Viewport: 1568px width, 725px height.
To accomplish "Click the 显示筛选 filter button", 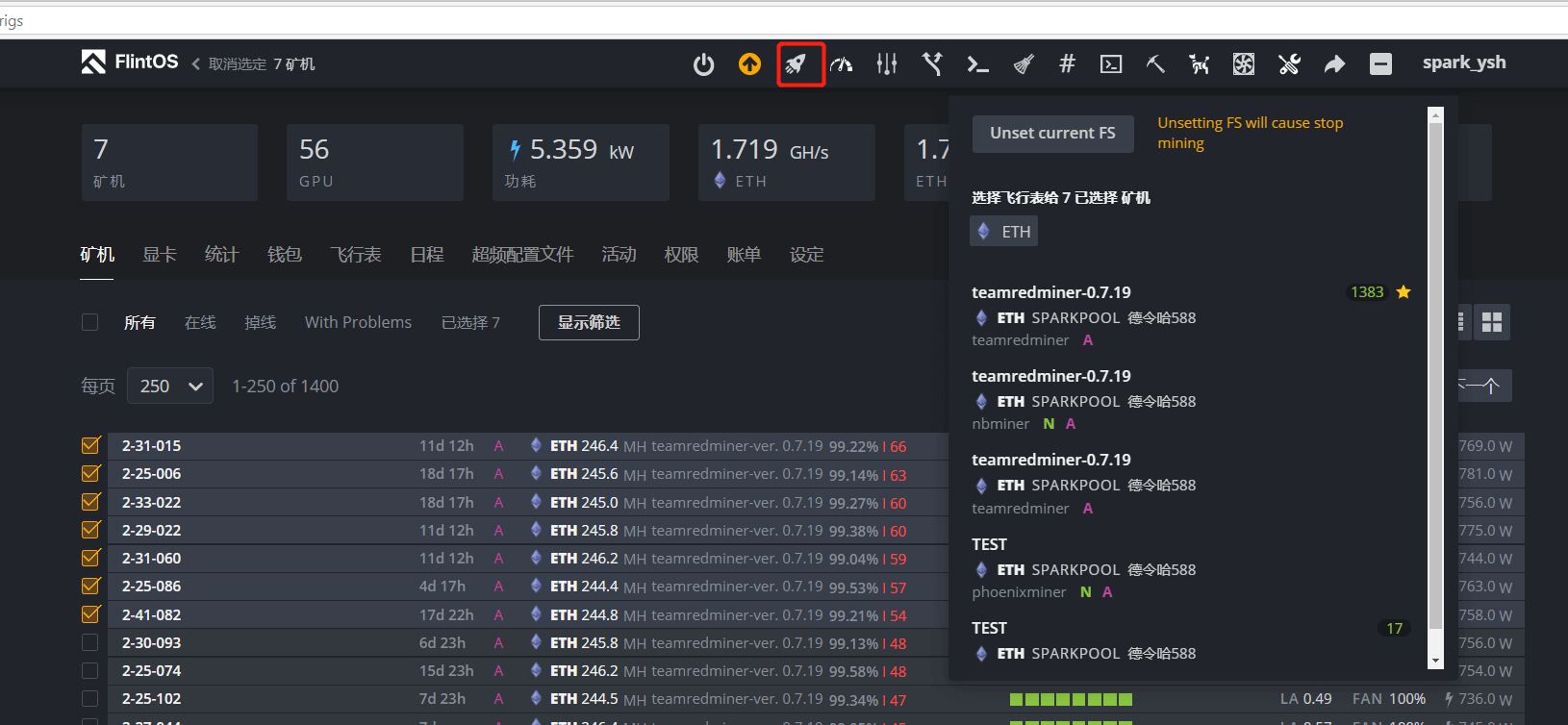I will tap(589, 322).
